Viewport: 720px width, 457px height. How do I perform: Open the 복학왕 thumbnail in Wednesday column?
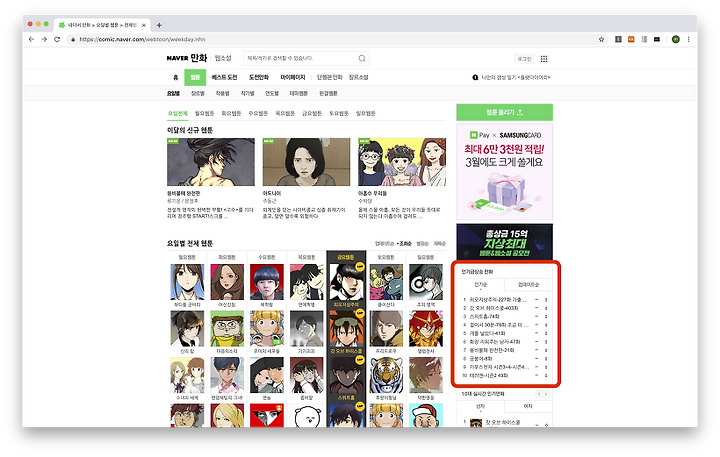(x=267, y=282)
